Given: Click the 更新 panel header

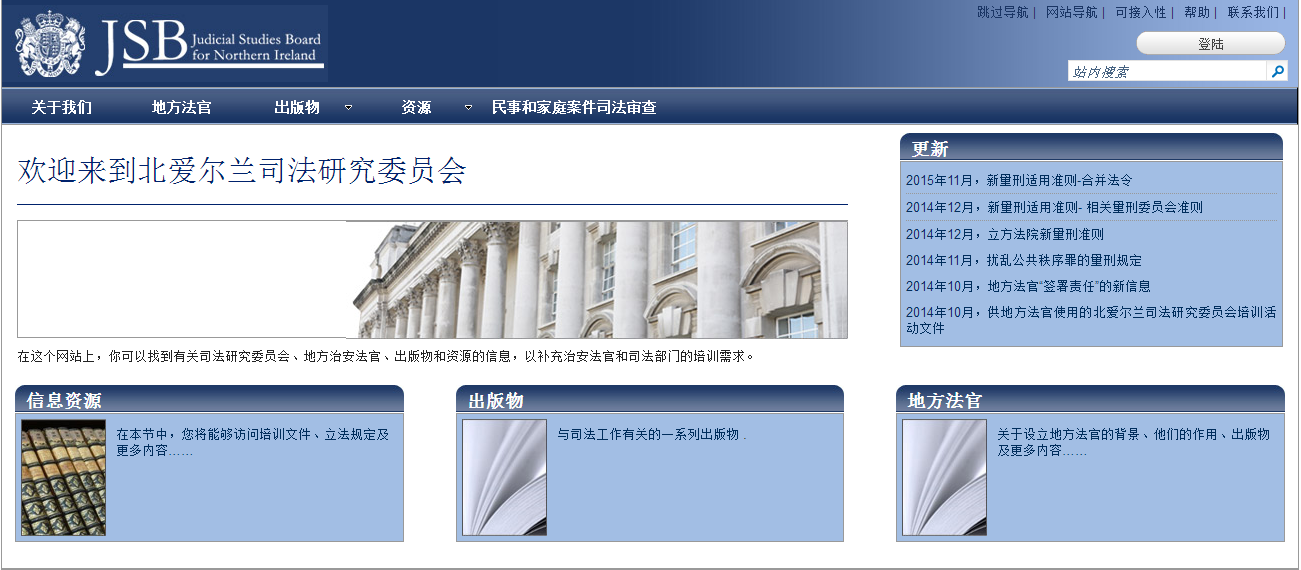Looking at the screenshot, I should [1091, 148].
